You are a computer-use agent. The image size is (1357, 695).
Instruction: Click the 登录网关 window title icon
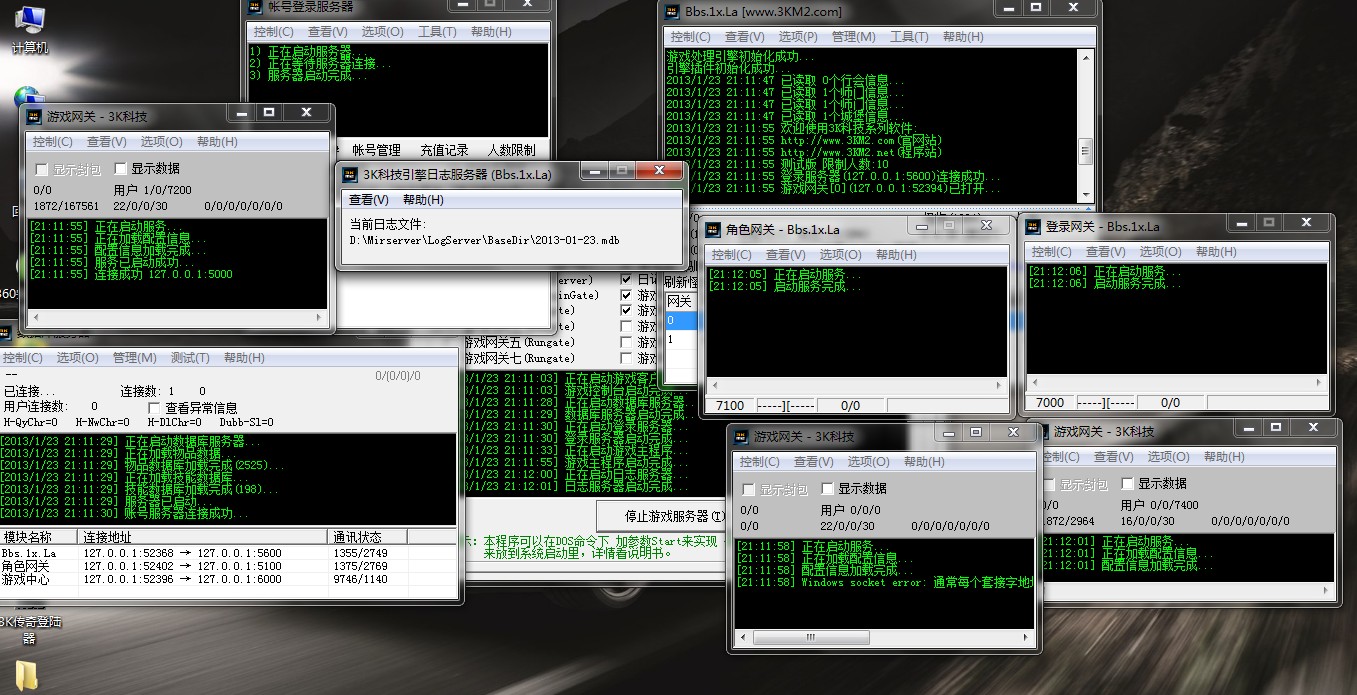(1032, 227)
